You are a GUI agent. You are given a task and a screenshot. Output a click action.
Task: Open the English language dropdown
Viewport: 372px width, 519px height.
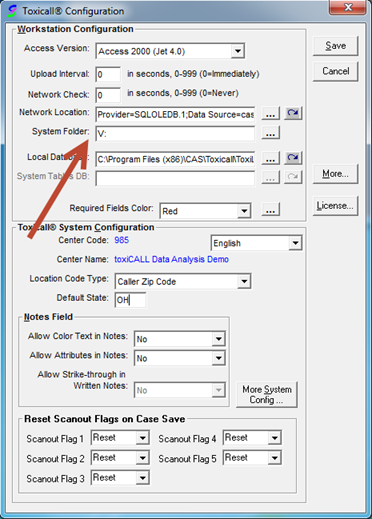click(295, 243)
